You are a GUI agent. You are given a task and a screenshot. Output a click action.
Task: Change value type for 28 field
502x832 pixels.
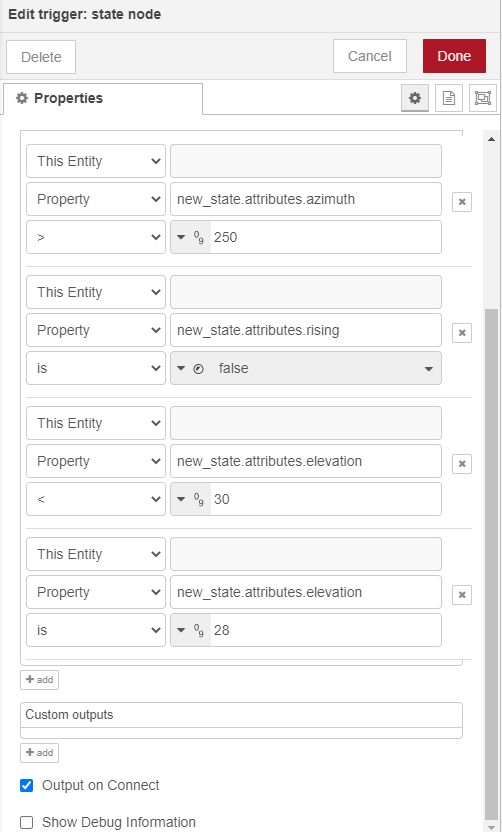click(x=191, y=630)
